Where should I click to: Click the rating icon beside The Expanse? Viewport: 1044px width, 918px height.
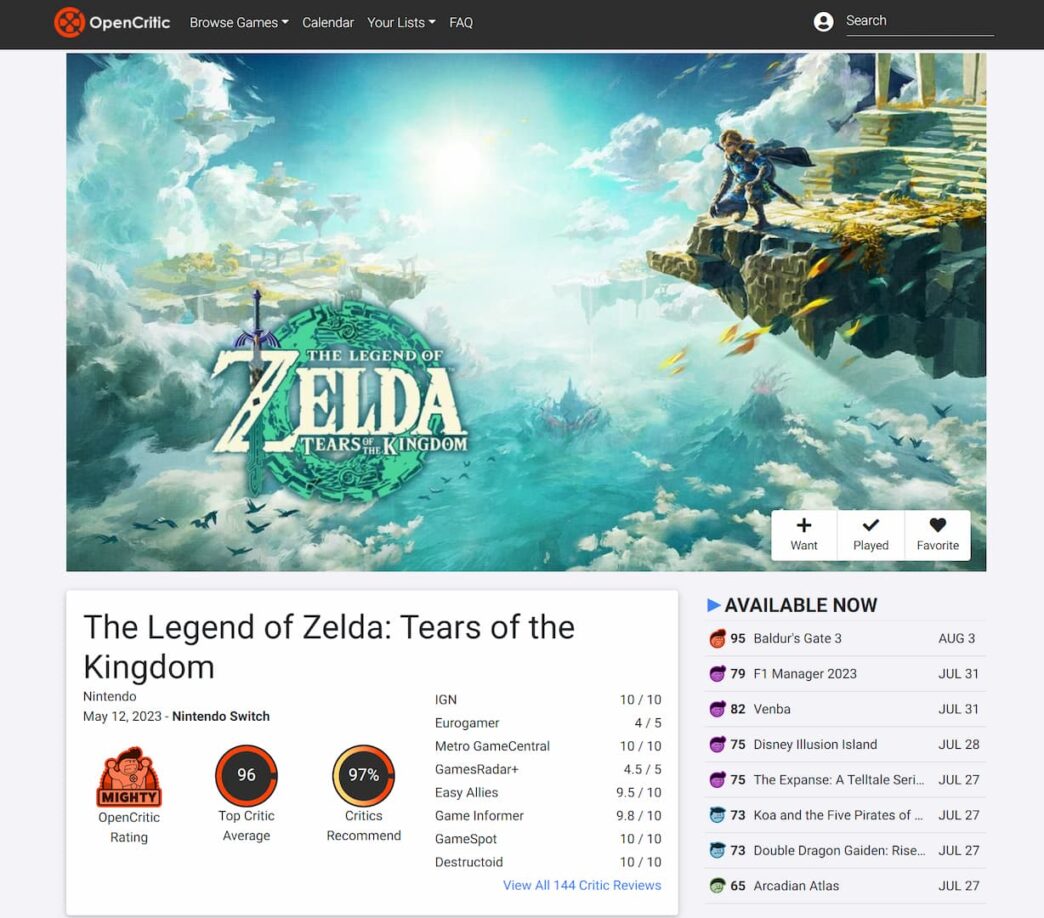pyautogui.click(x=717, y=780)
